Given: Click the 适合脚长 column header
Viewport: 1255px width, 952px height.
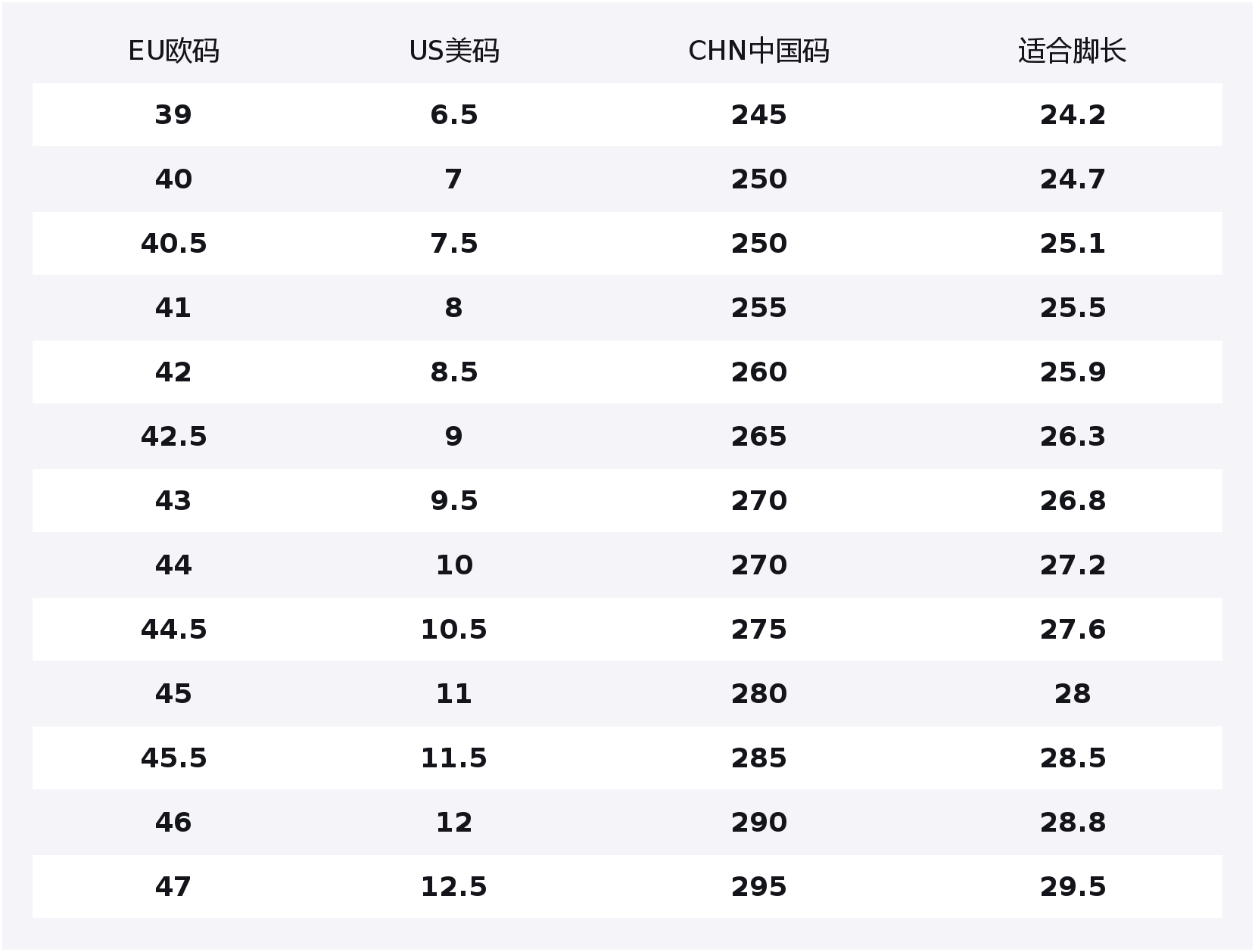Looking at the screenshot, I should [1072, 51].
